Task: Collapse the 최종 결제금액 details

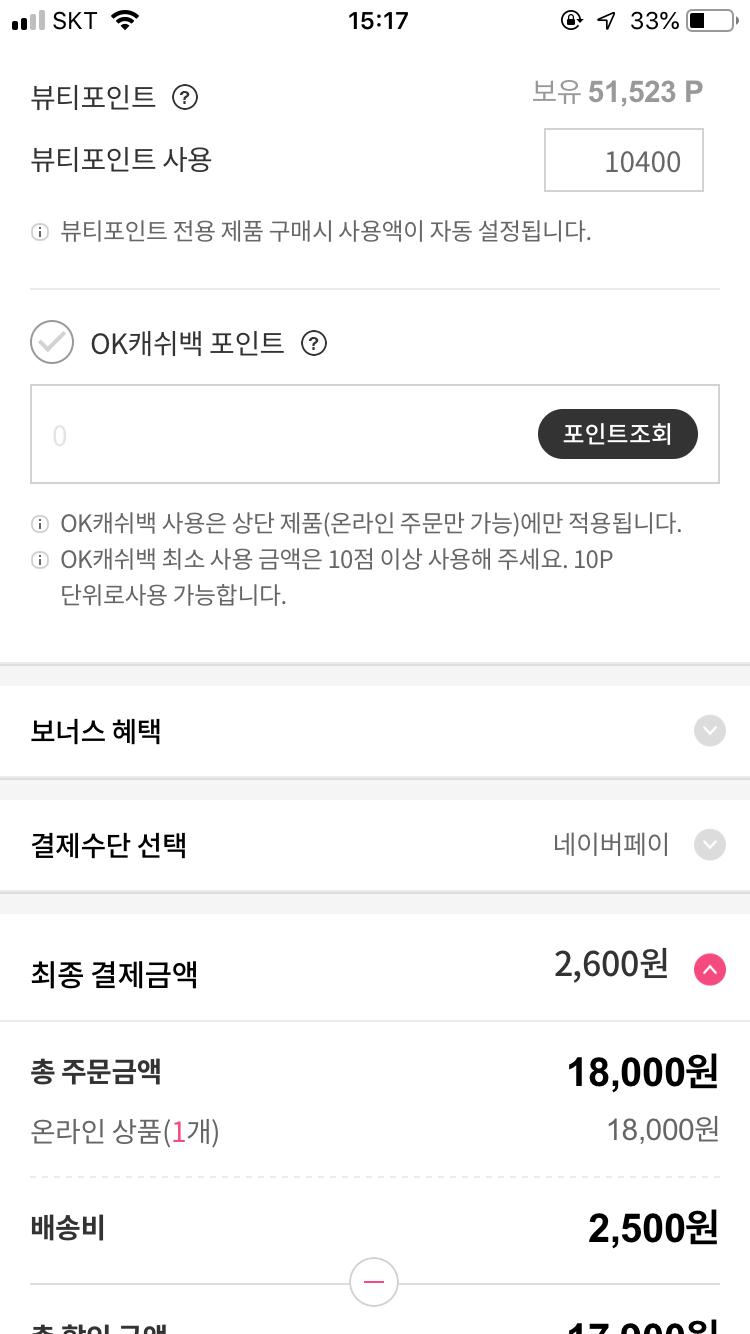Action: point(709,969)
